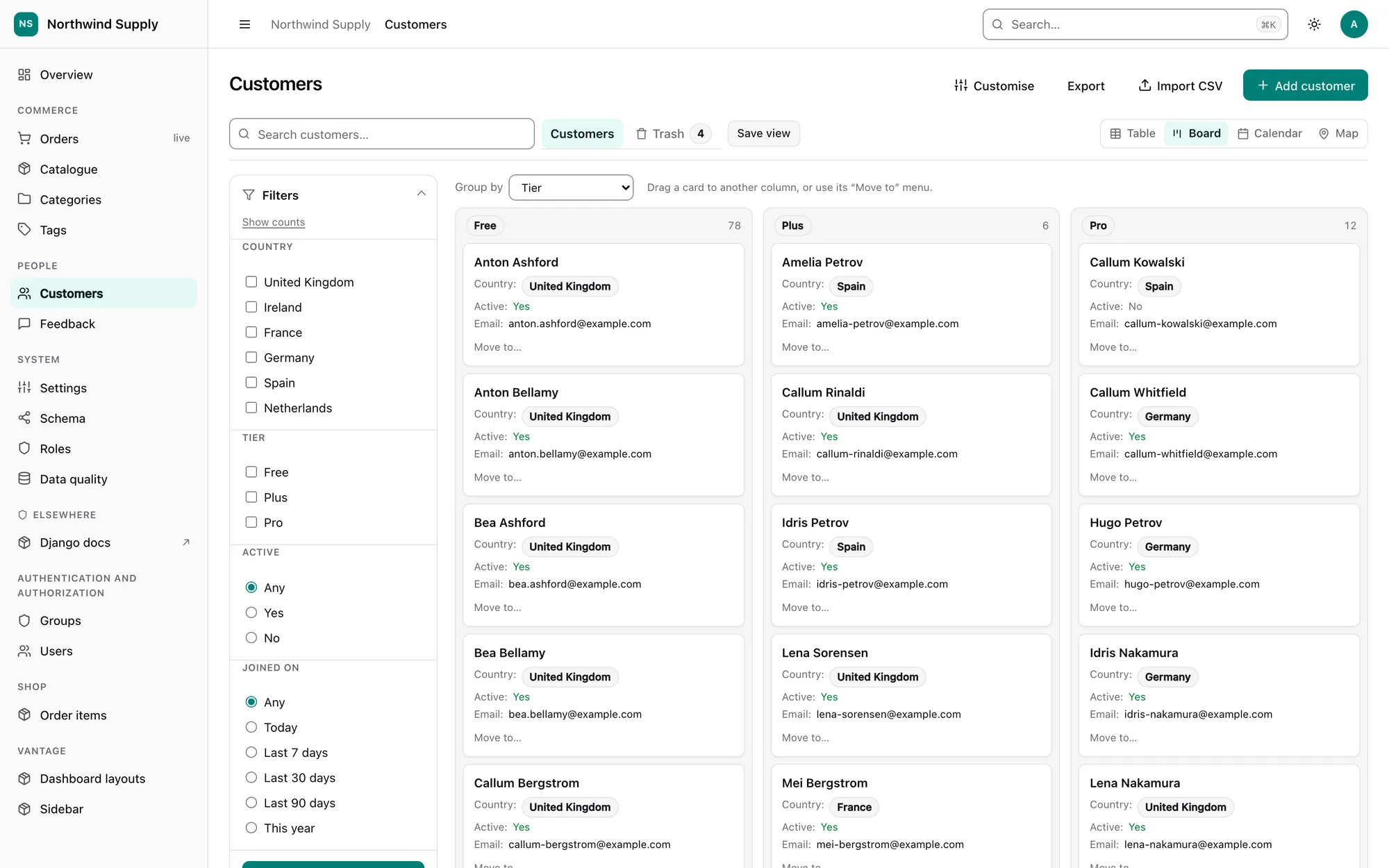This screenshot has height=868, width=1389.
Task: Open the external Django docs link
Action: 103,542
